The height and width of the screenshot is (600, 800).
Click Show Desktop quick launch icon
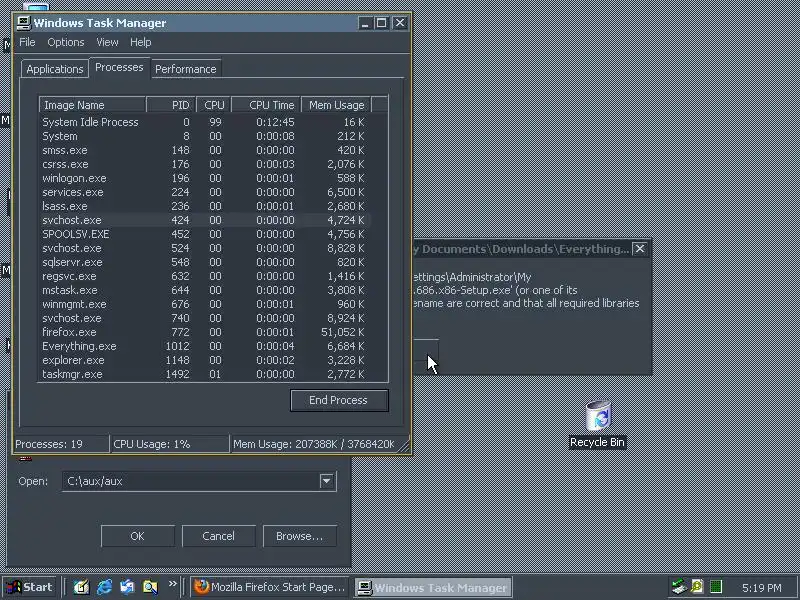coord(81,587)
